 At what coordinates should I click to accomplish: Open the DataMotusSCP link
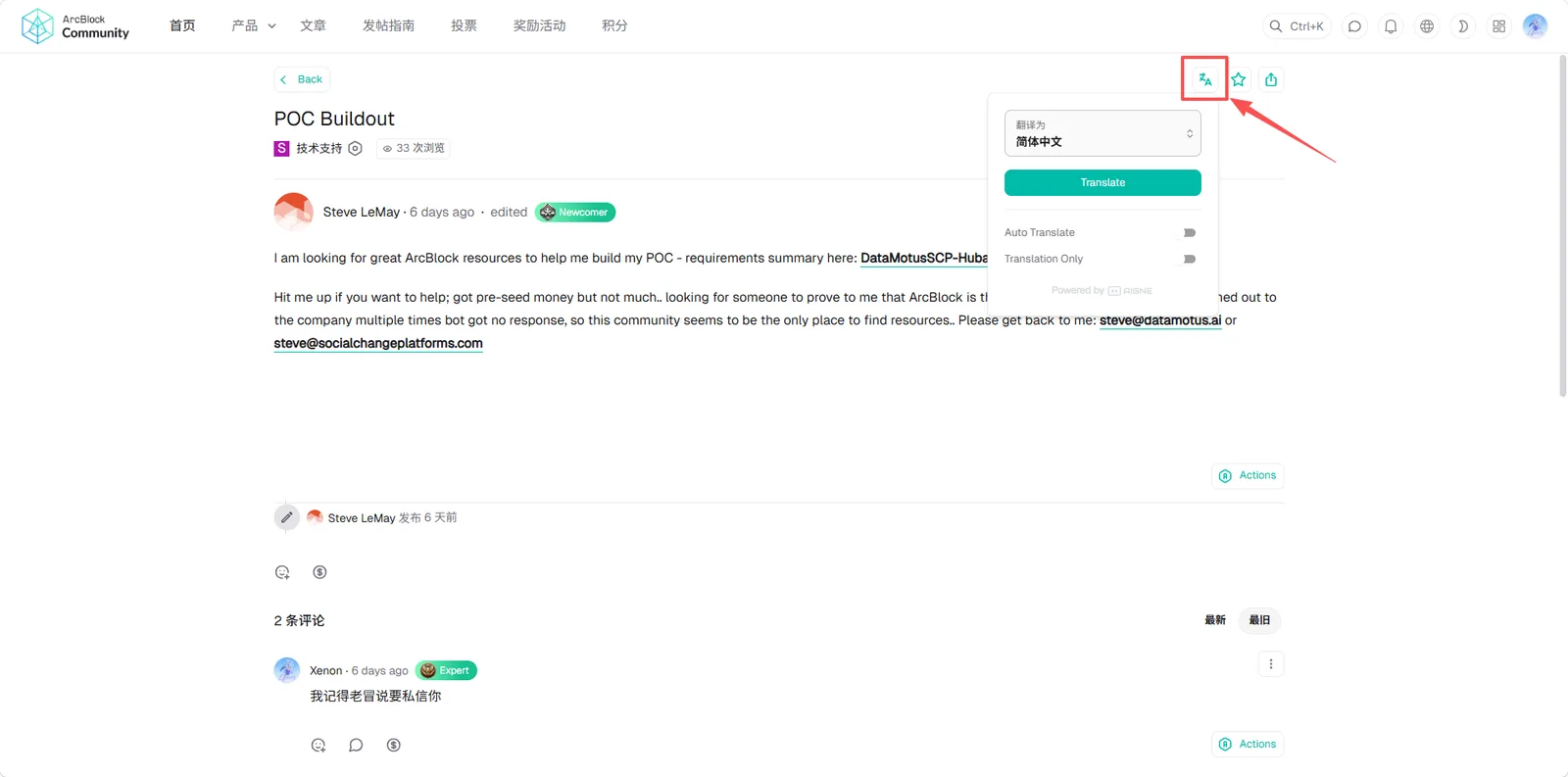(x=924, y=258)
